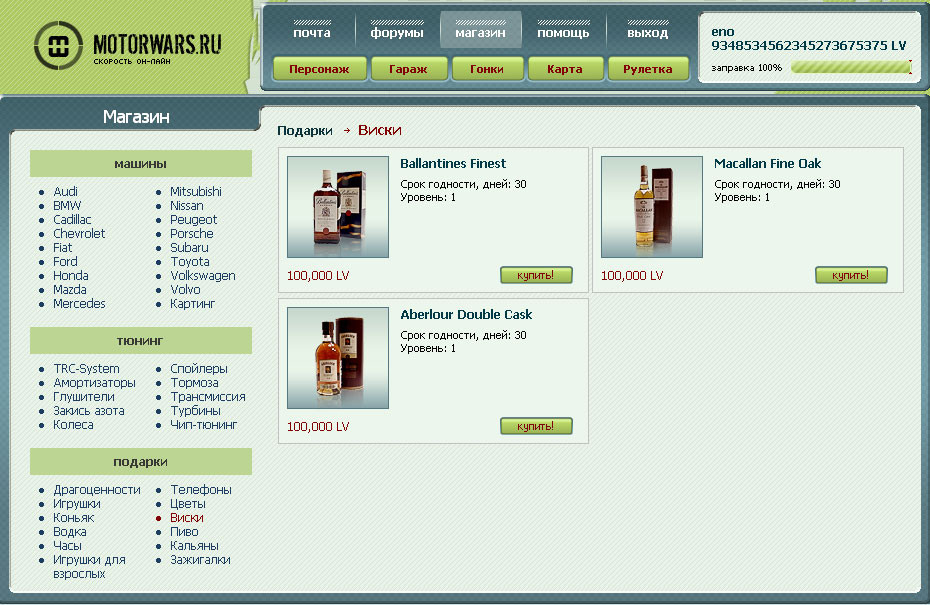
Task: Open the почта mail menu
Action: pyautogui.click(x=312, y=33)
